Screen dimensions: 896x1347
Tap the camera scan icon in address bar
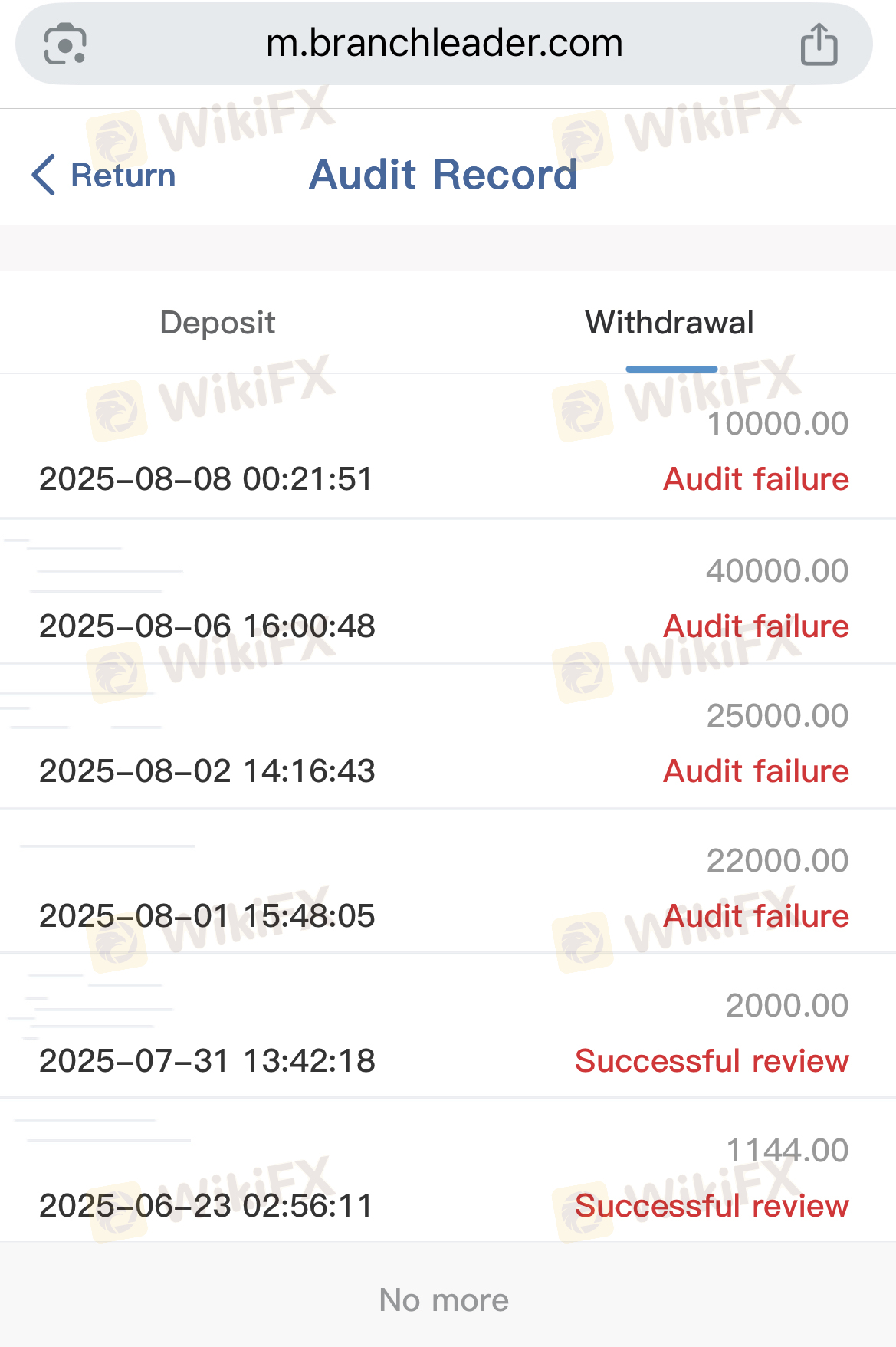click(x=65, y=44)
